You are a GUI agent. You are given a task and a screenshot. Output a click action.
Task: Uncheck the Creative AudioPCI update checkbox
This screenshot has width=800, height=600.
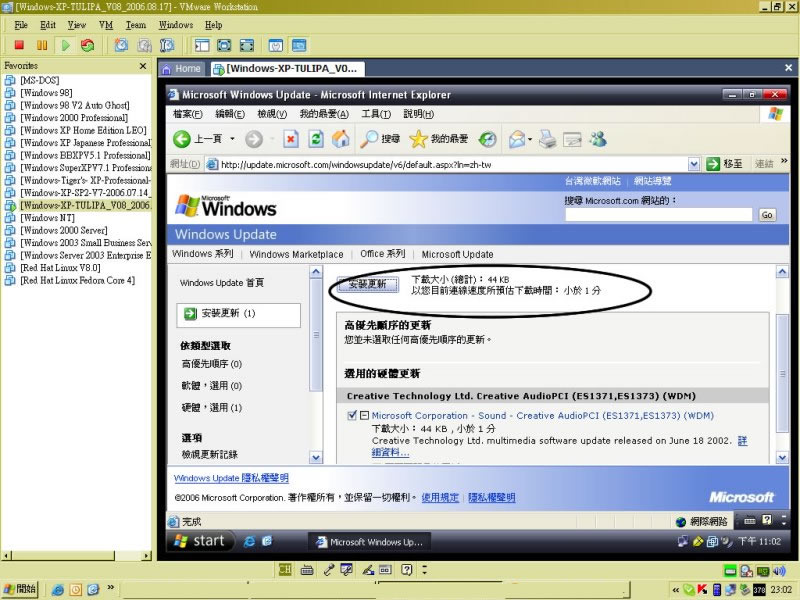352,415
